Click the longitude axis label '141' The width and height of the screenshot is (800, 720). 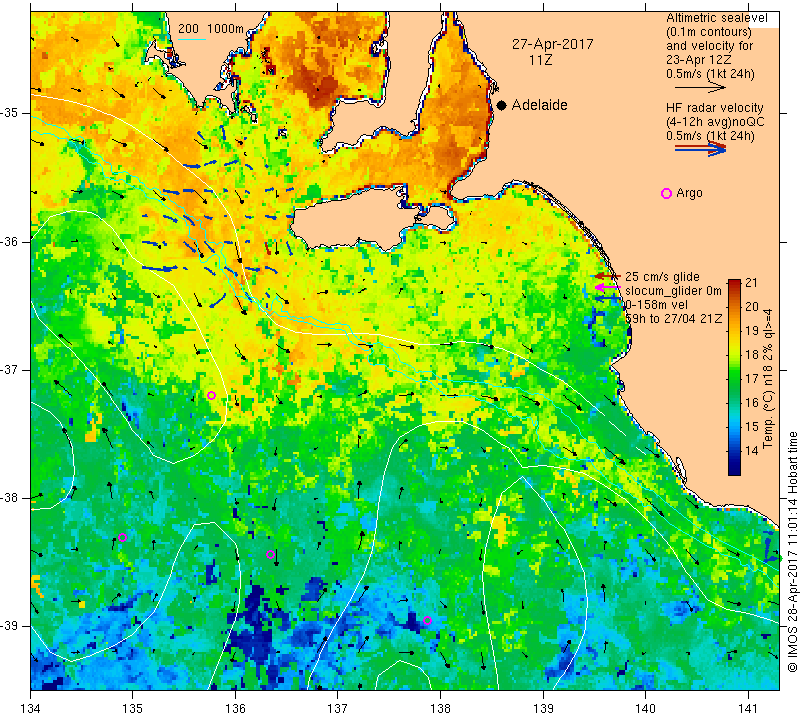748,709
